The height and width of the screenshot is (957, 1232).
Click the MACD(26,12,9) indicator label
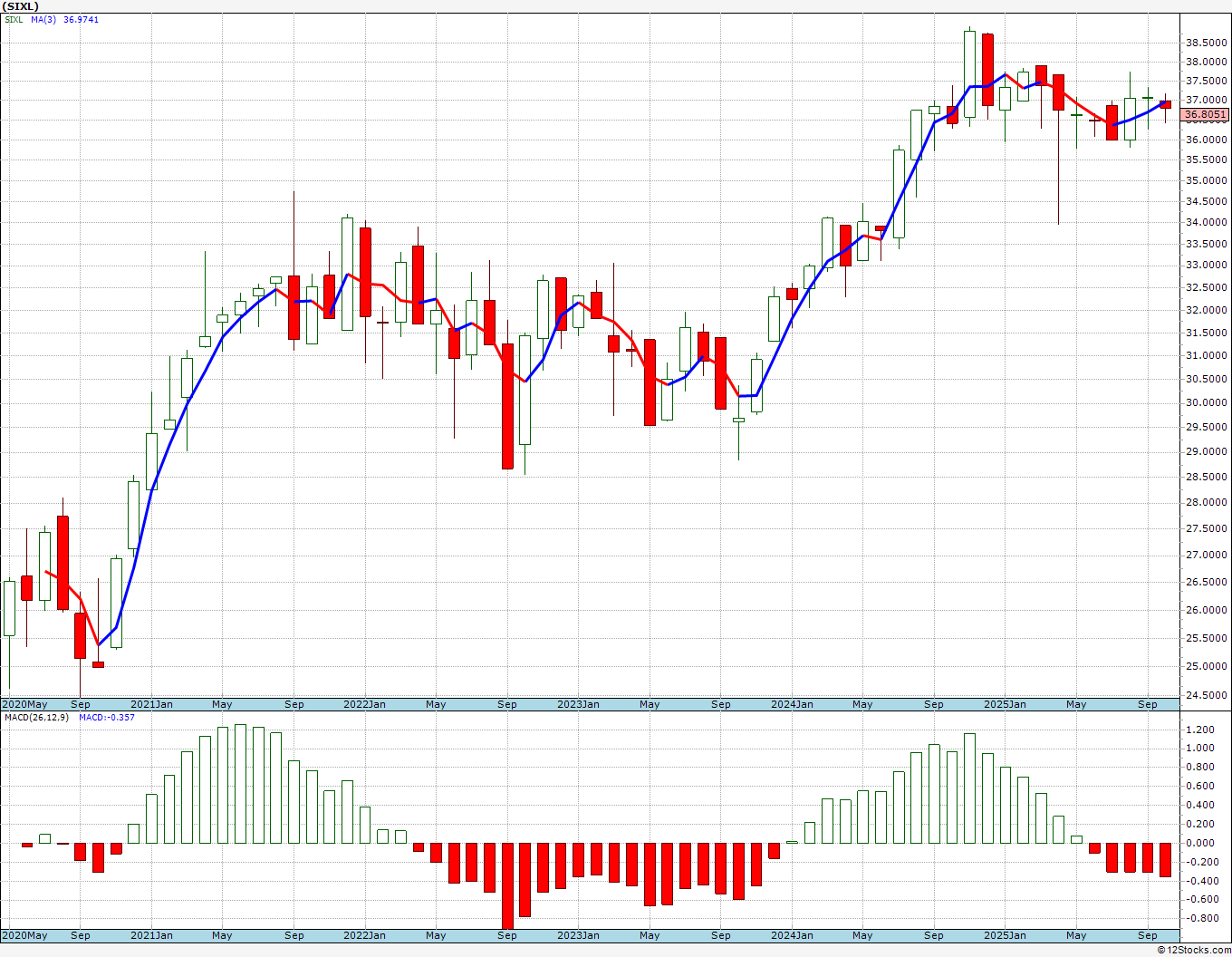pos(37,718)
